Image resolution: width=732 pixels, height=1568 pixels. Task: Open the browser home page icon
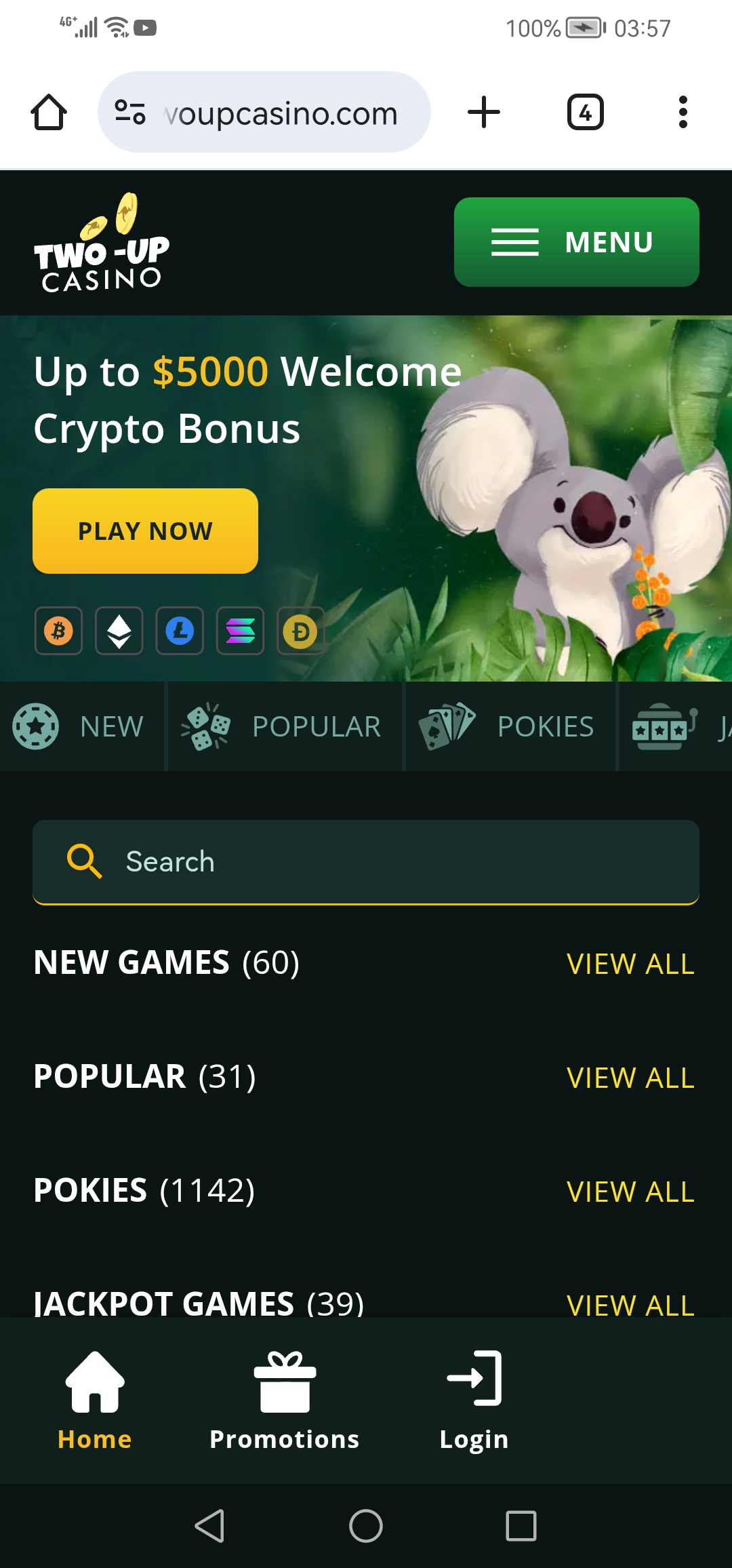49,112
